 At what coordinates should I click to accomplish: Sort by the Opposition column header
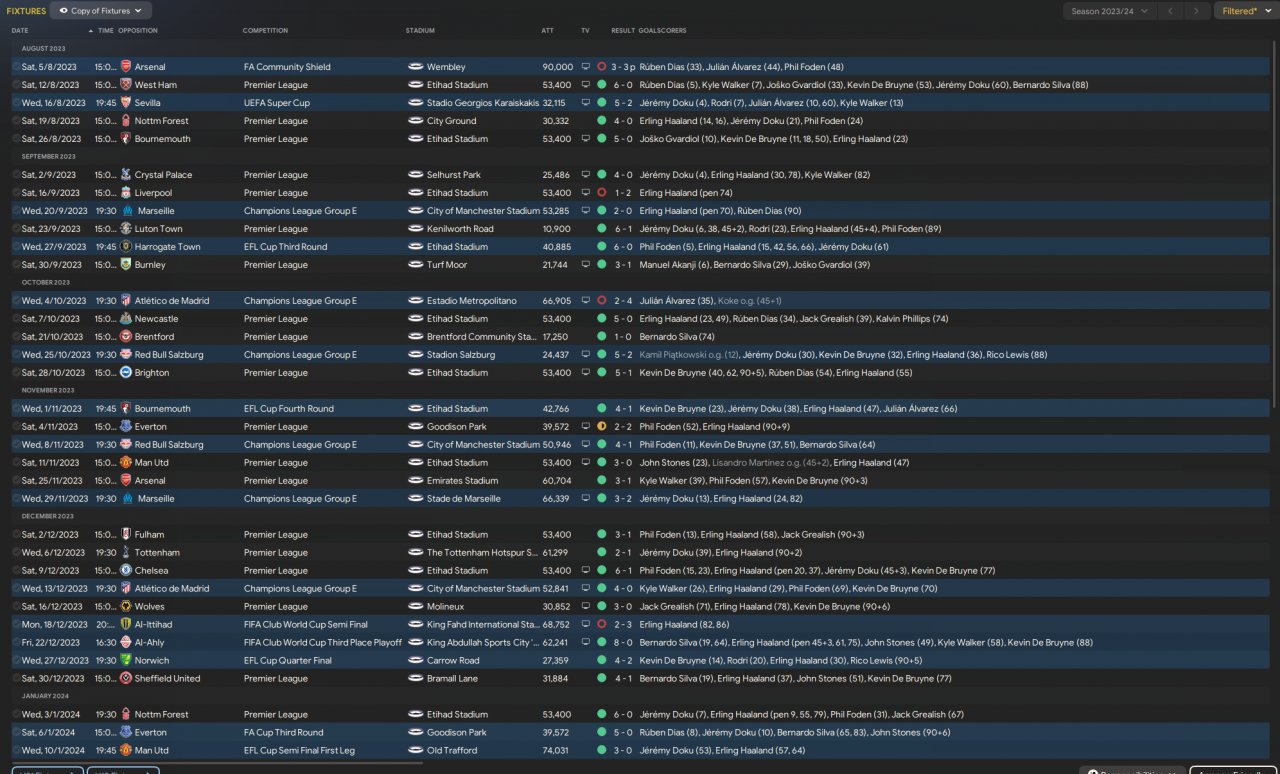(137, 31)
